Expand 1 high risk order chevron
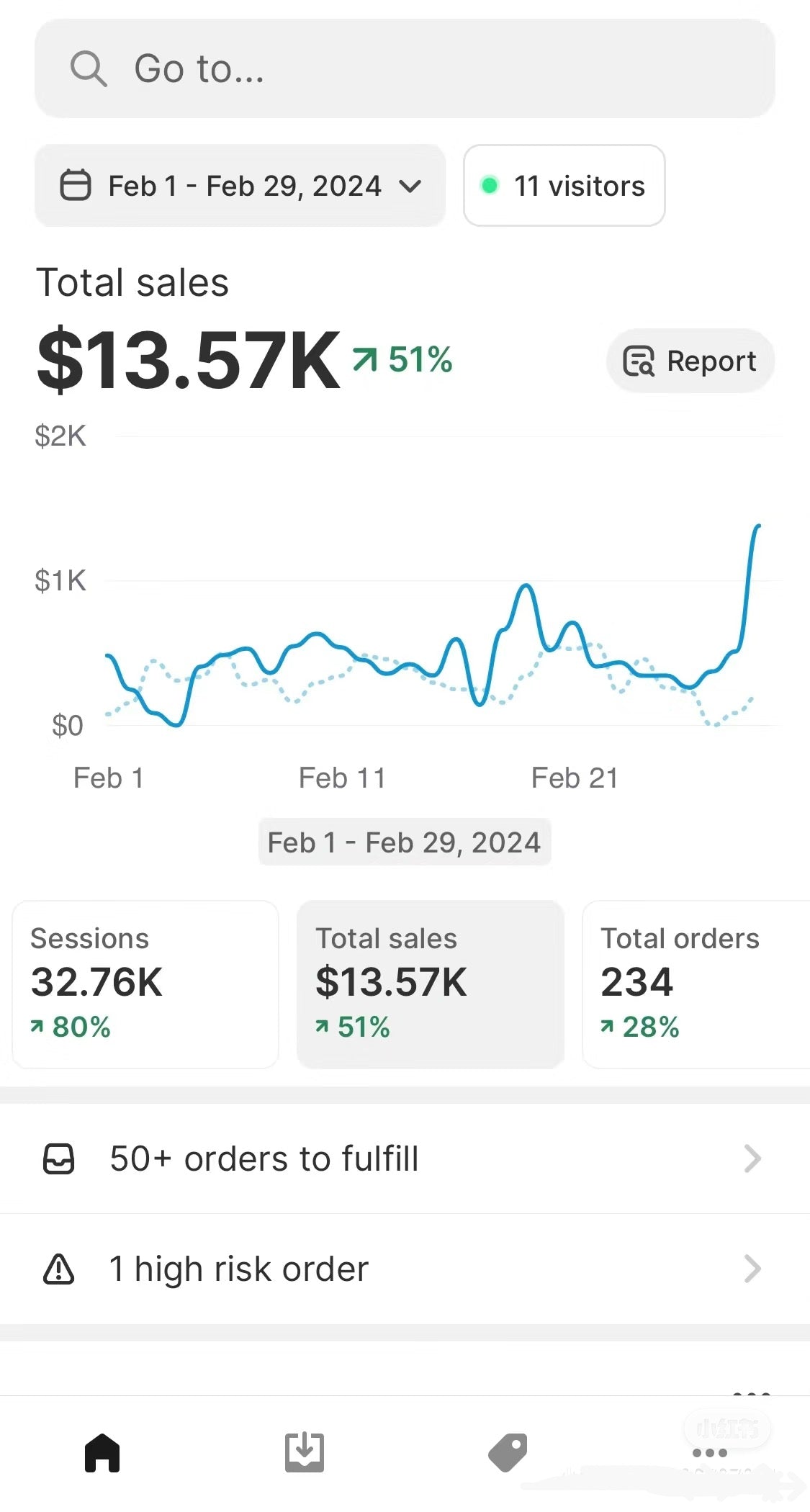The image size is (810, 1512). coord(752,1269)
